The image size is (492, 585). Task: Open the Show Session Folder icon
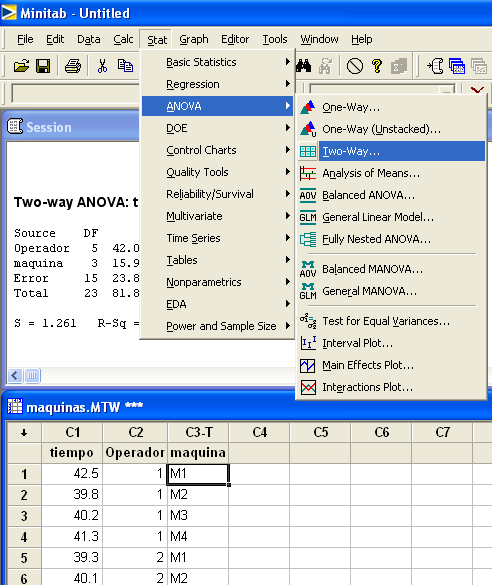(x=435, y=66)
